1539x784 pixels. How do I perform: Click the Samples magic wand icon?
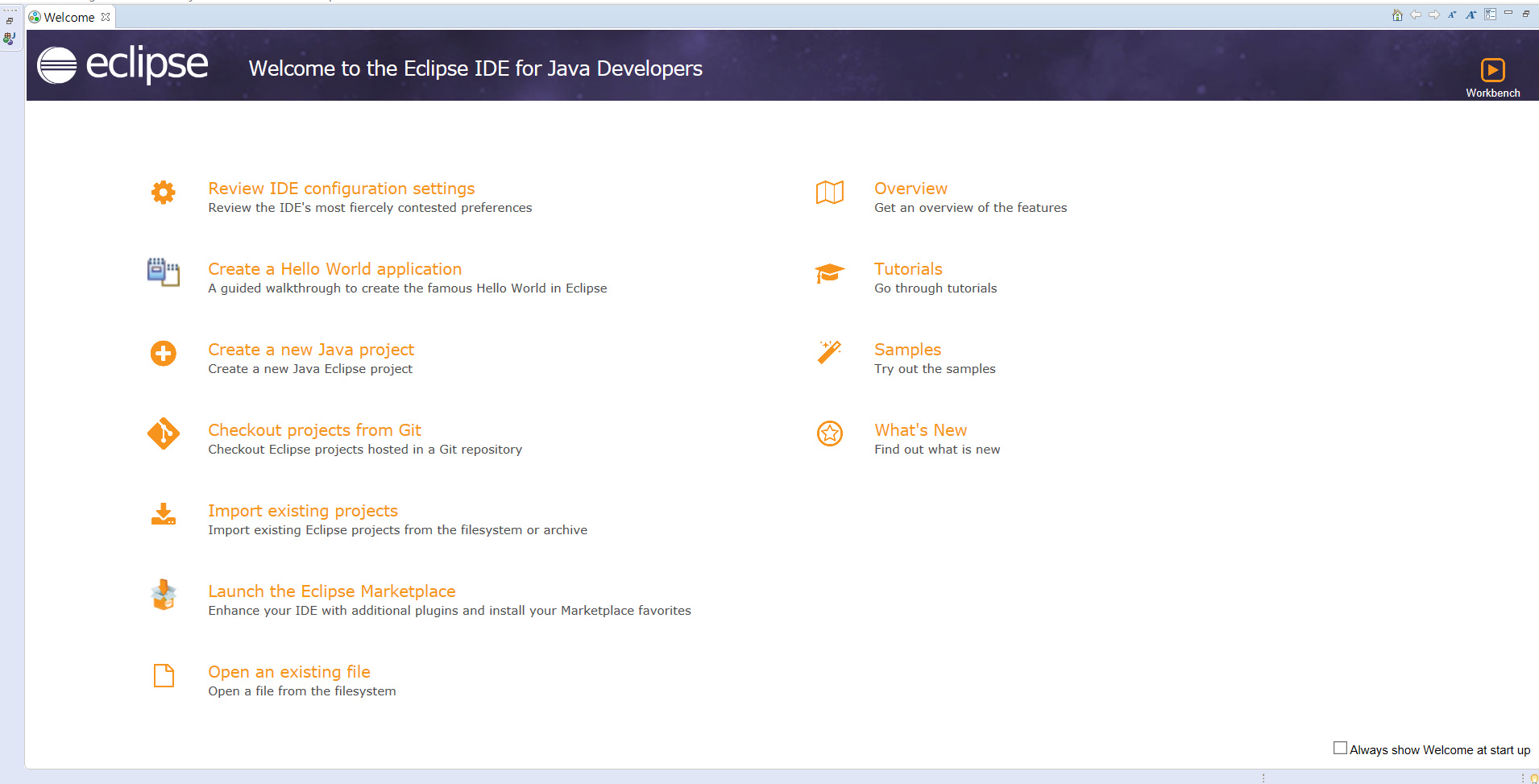coord(830,352)
